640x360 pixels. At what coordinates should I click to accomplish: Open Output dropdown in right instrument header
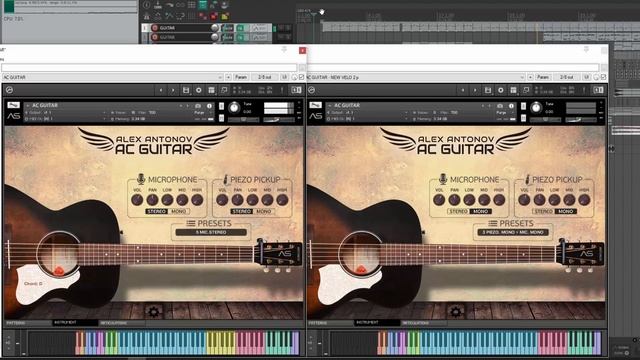coord(367,113)
